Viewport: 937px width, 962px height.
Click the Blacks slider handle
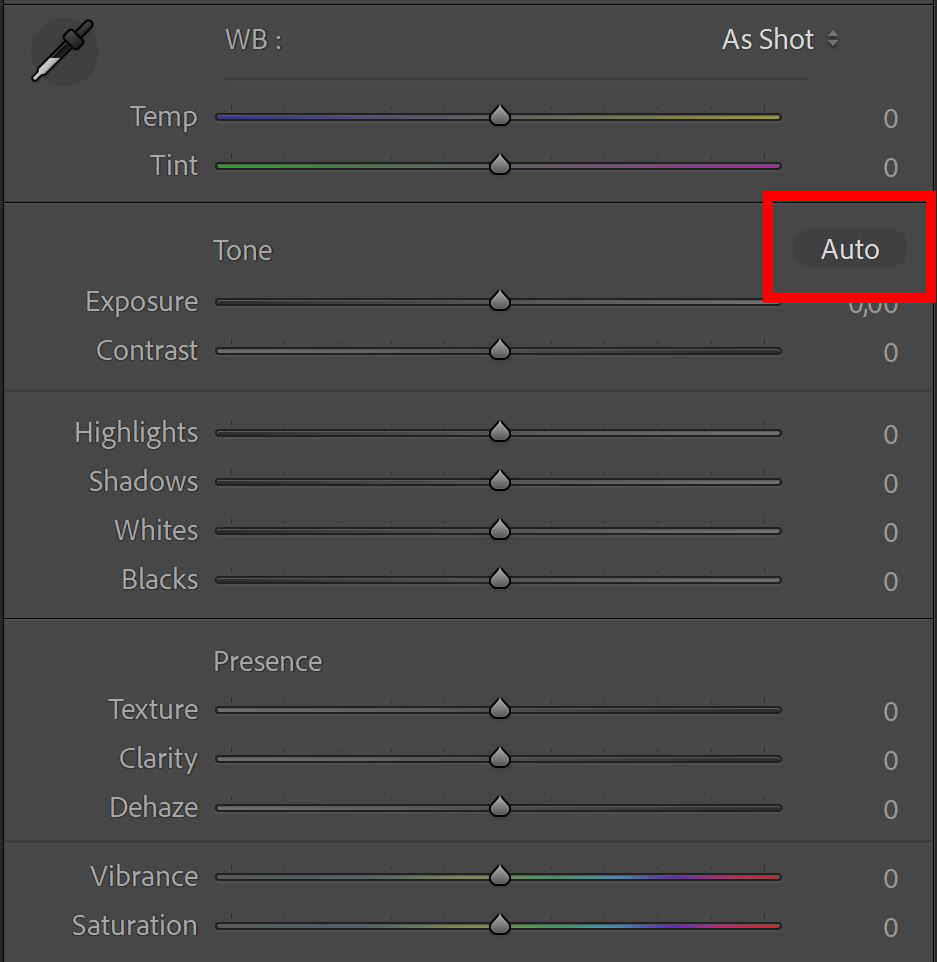pyautogui.click(x=500, y=579)
